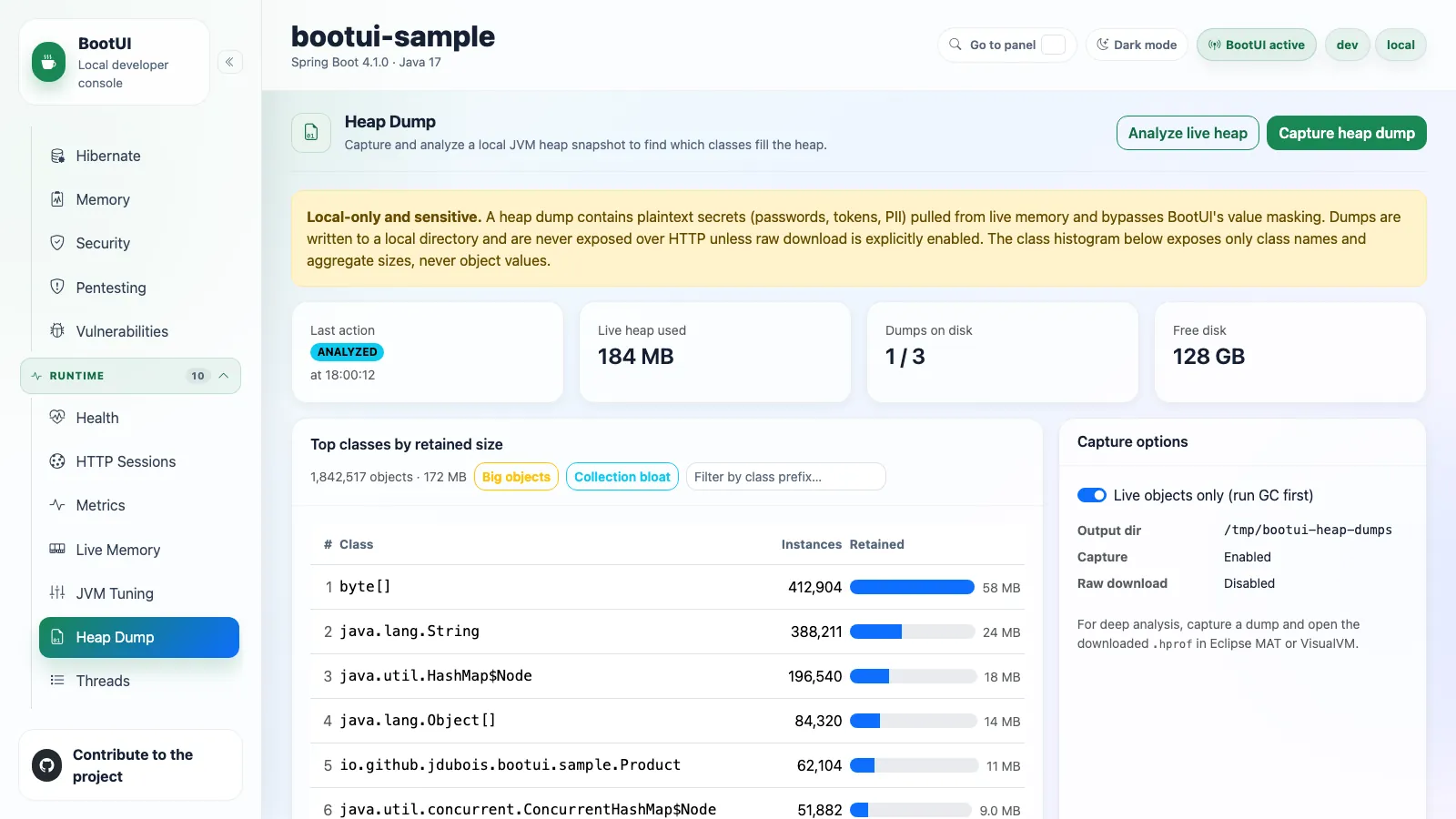
Task: Open Contribute to the project link
Action: tap(130, 765)
